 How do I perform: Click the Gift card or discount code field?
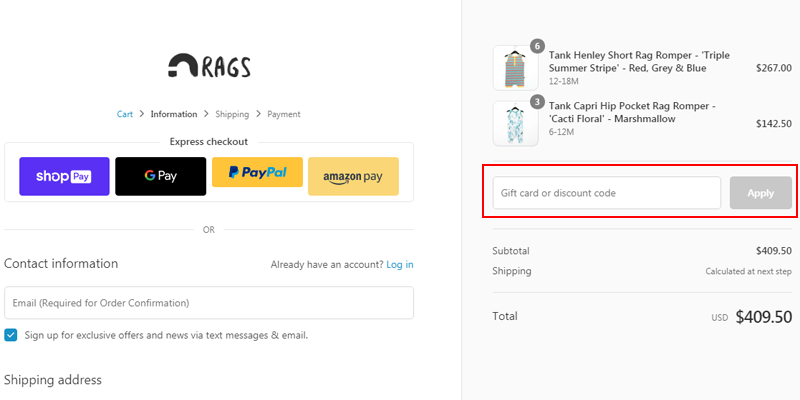[607, 193]
